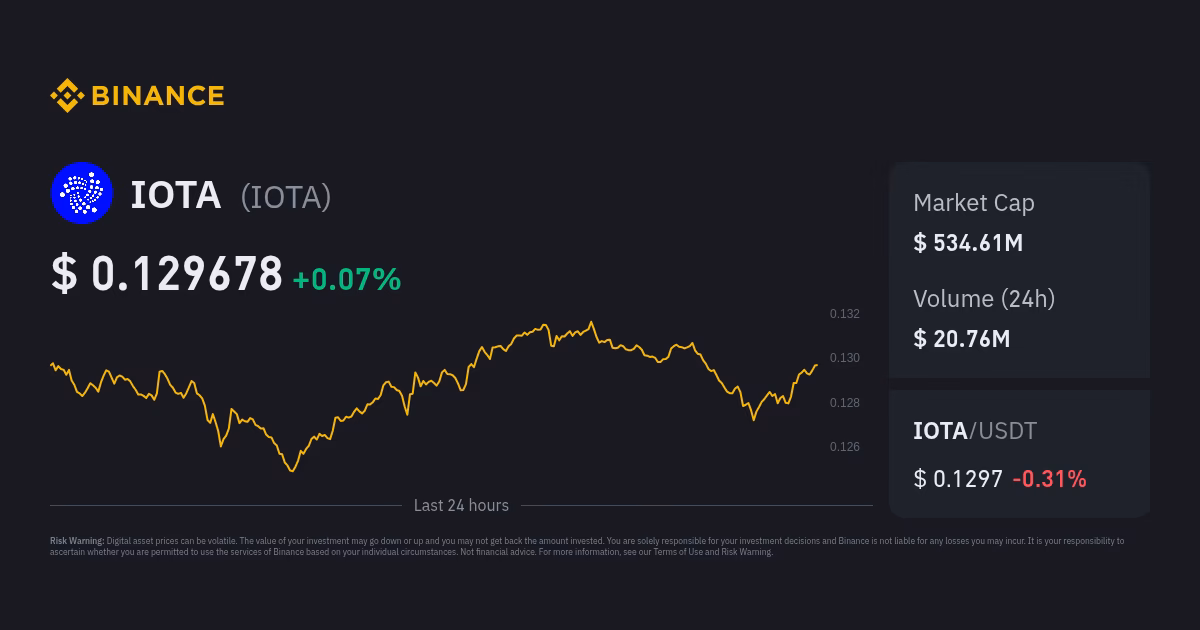Screen dimensions: 1200x630
Task: Click the $ 0.1297 USDT price value
Action: coord(958,479)
